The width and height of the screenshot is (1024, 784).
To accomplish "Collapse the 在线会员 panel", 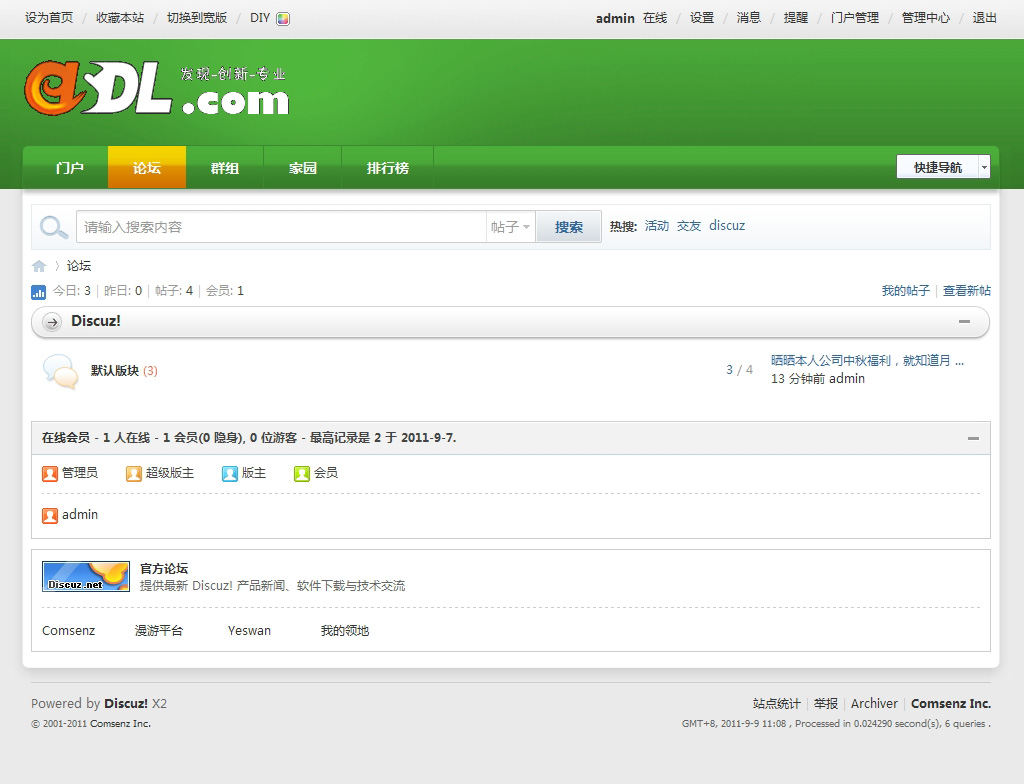I will pyautogui.click(x=973, y=438).
